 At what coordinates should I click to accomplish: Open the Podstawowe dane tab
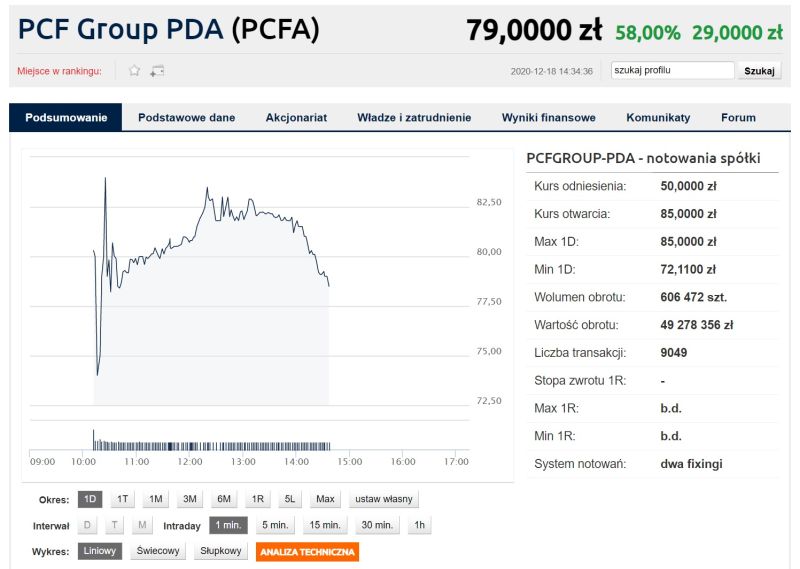click(x=187, y=117)
